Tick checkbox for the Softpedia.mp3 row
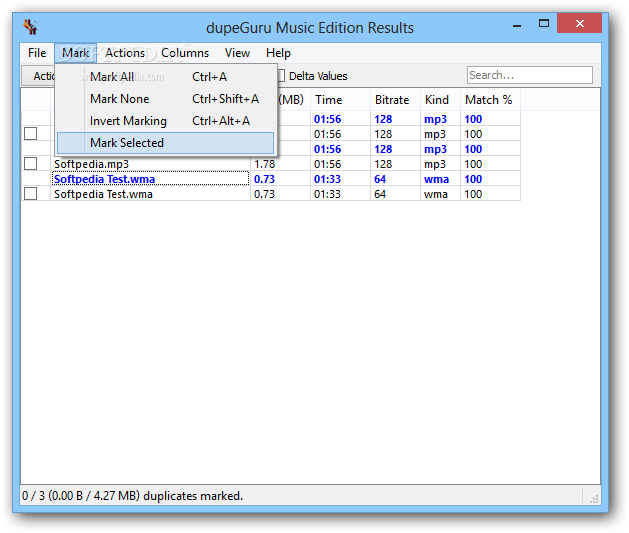629x533 pixels. point(30,164)
